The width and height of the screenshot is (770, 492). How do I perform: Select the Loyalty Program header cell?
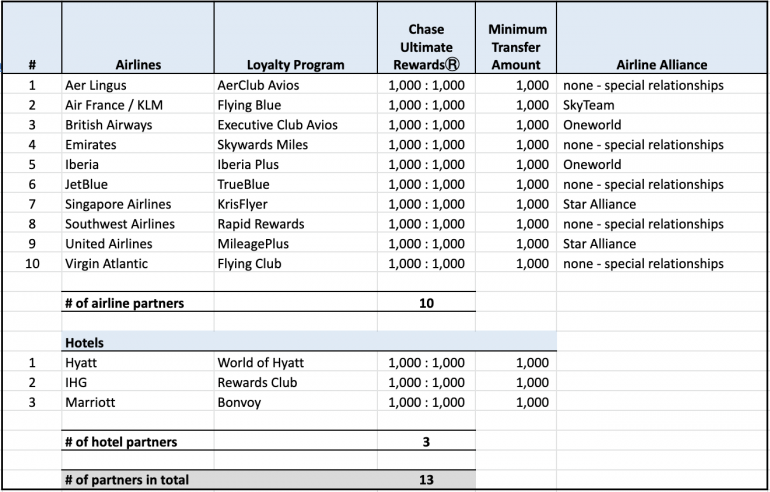point(295,64)
